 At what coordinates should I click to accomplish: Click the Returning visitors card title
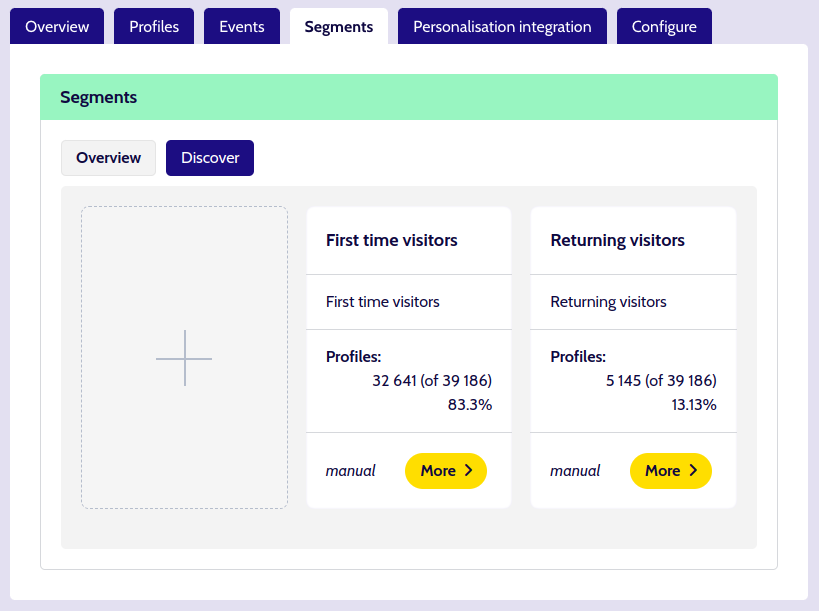pyautogui.click(x=617, y=240)
